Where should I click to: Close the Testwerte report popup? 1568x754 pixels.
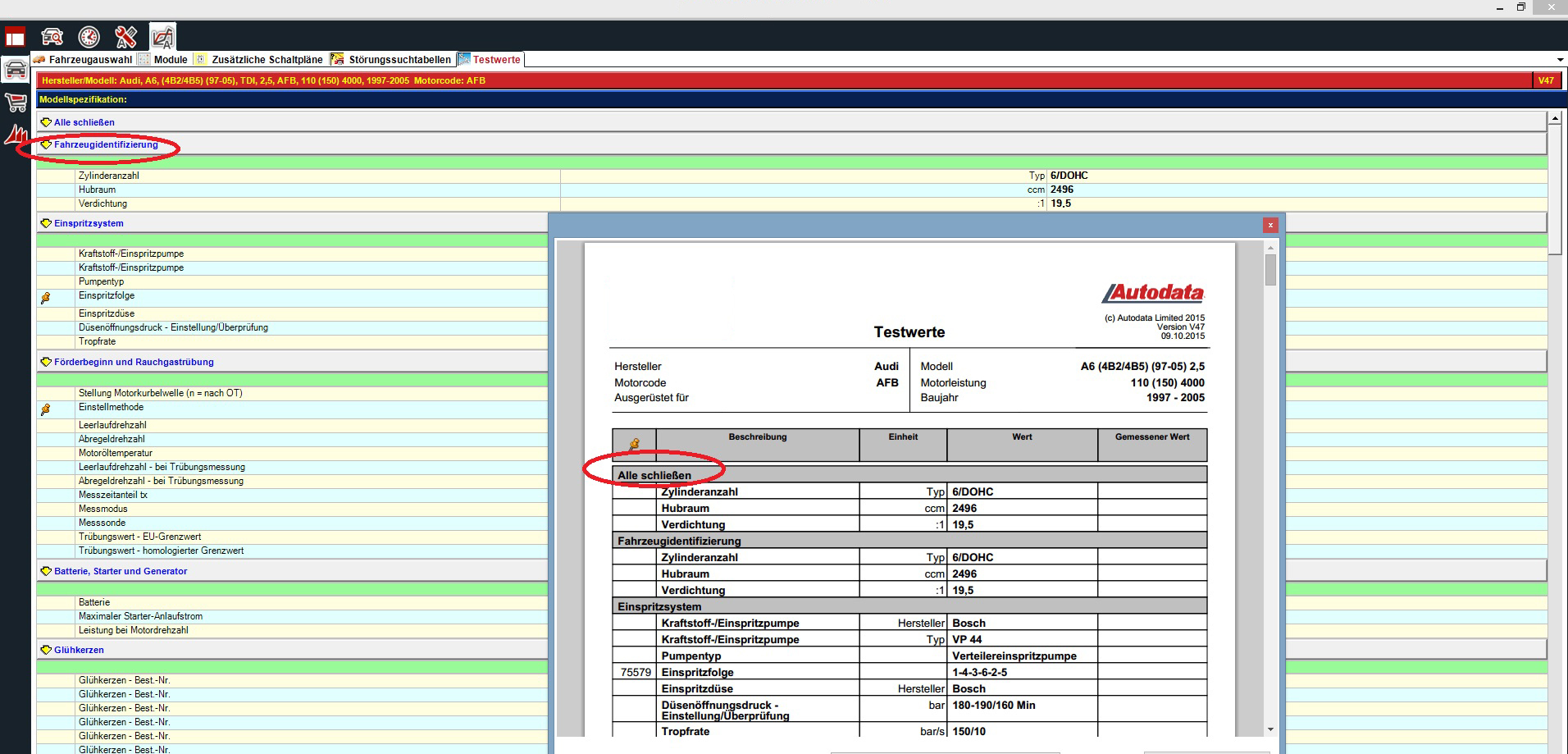tap(1270, 225)
